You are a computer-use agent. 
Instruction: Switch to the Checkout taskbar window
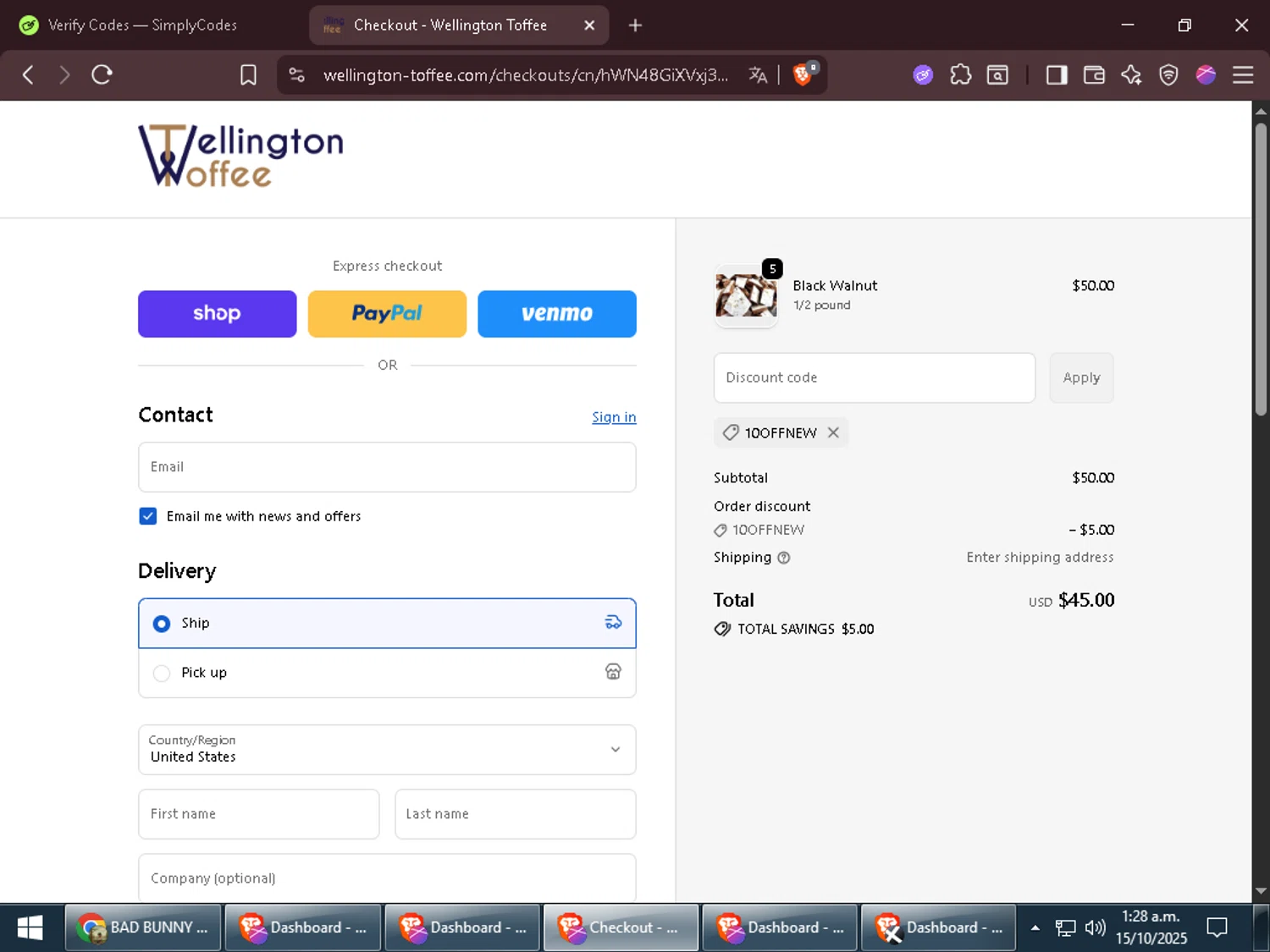pos(621,927)
